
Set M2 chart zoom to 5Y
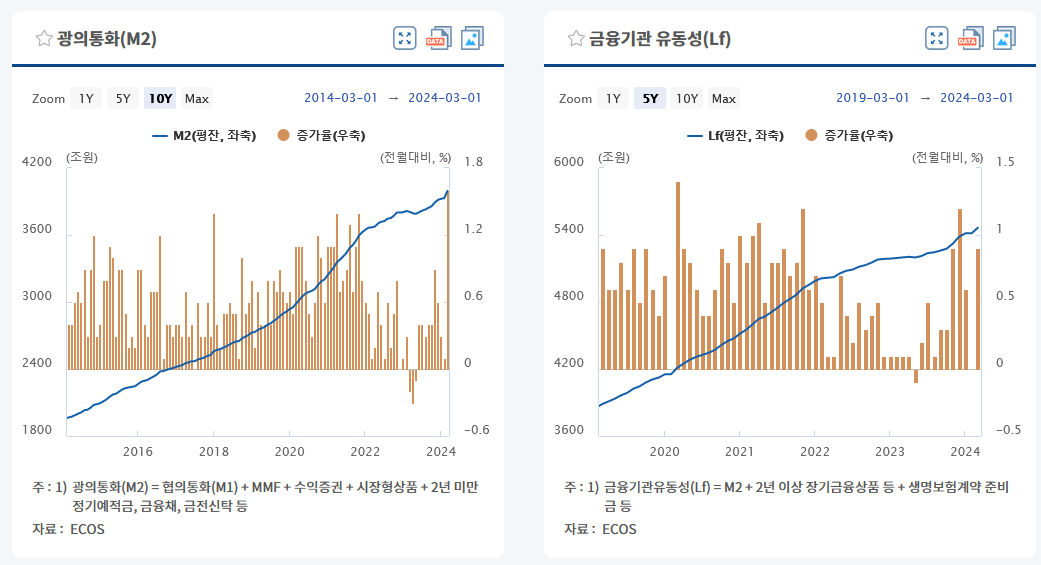[123, 98]
